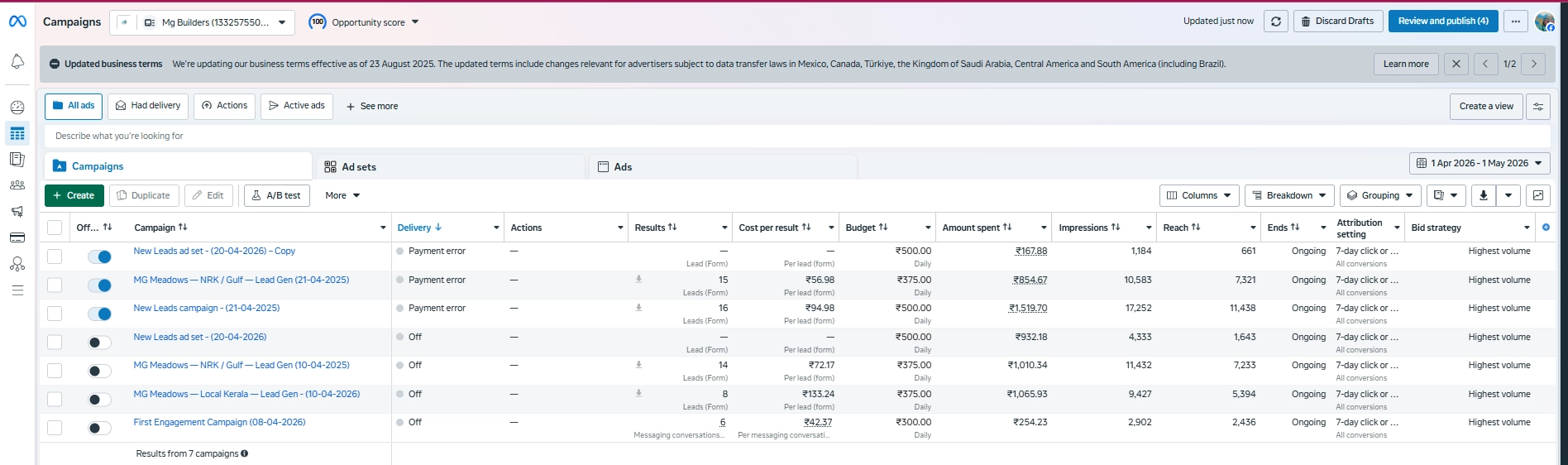The height and width of the screenshot is (465, 1568).
Task: Open charts panel icon at toolbar end
Action: pyautogui.click(x=1538, y=195)
